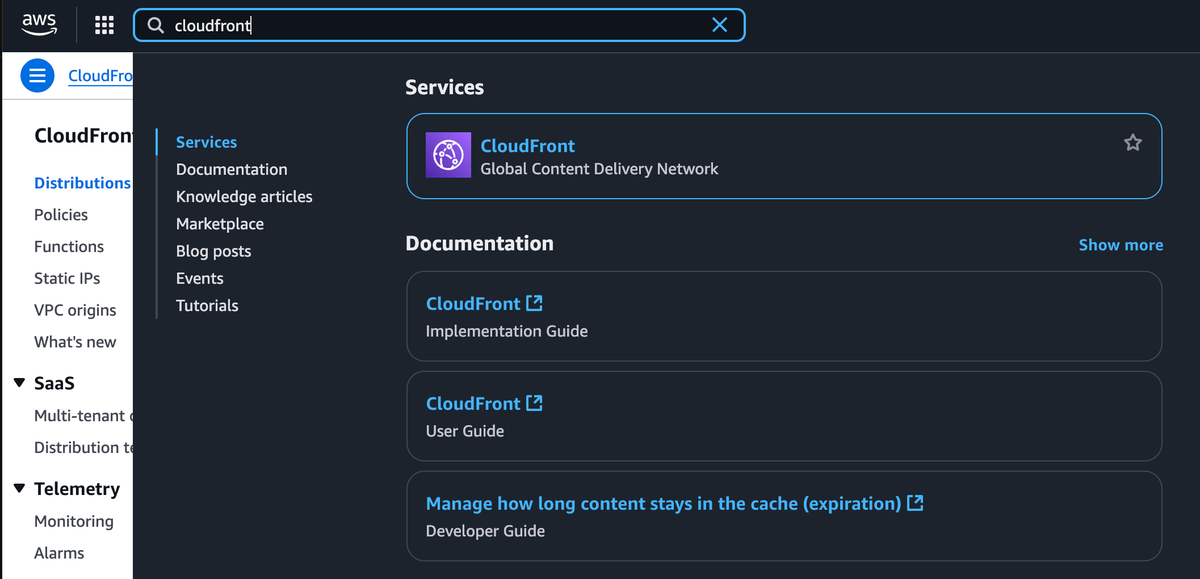Click external link icon beside Implementation Guide
This screenshot has width=1200, height=579.
[x=534, y=303]
